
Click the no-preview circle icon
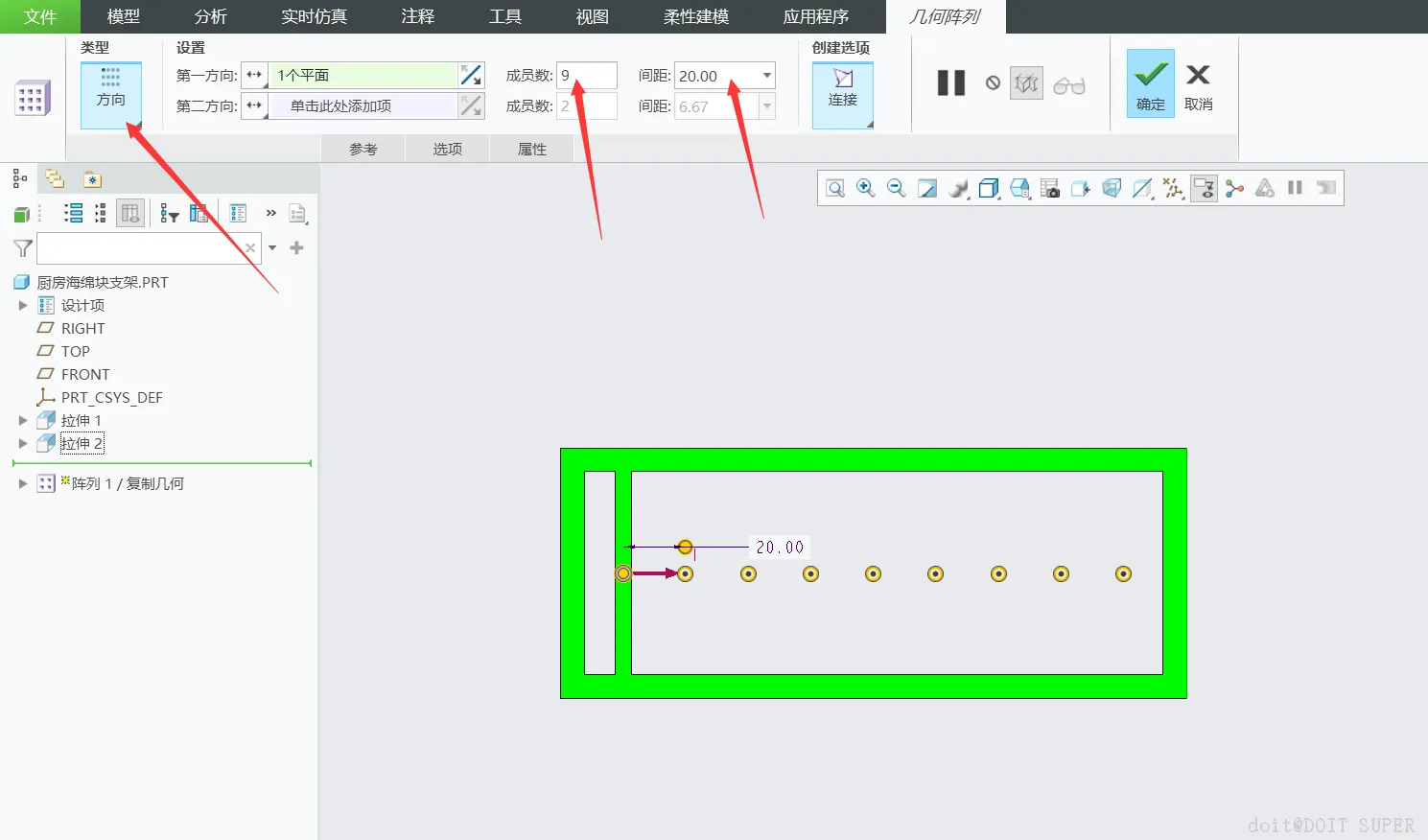(x=993, y=83)
